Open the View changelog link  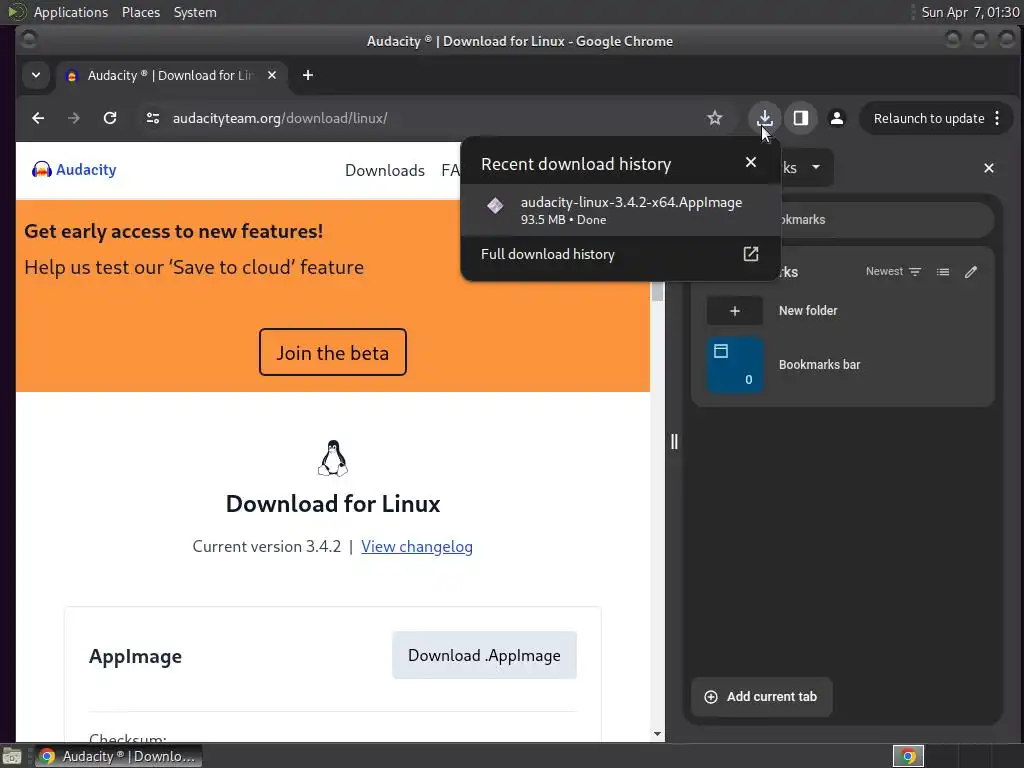[x=417, y=547]
